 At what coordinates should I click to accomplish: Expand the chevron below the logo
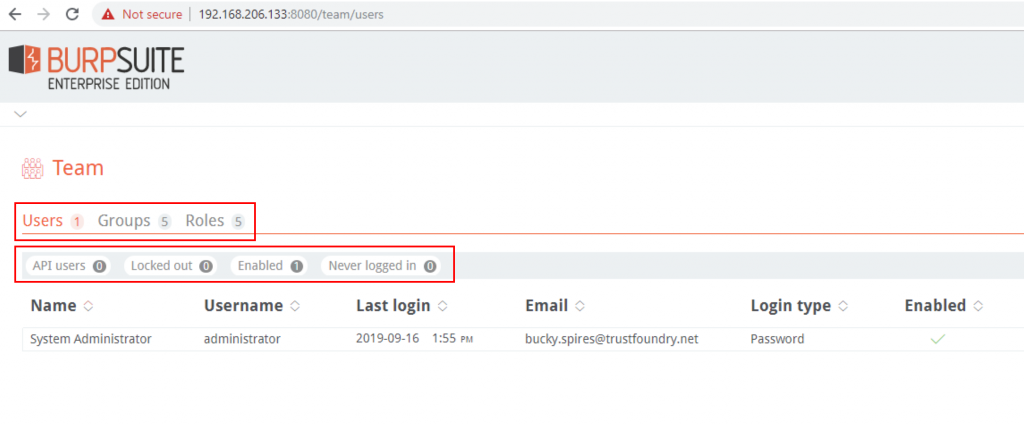(x=20, y=115)
